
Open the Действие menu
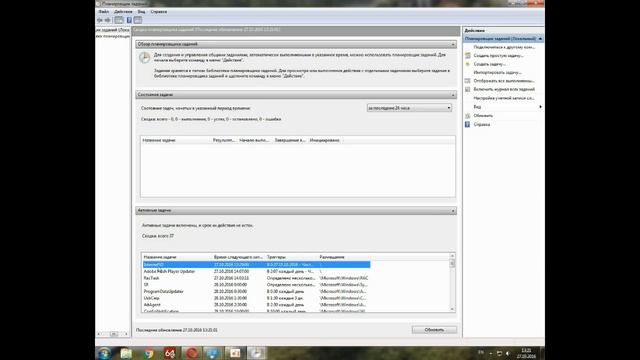[123, 12]
